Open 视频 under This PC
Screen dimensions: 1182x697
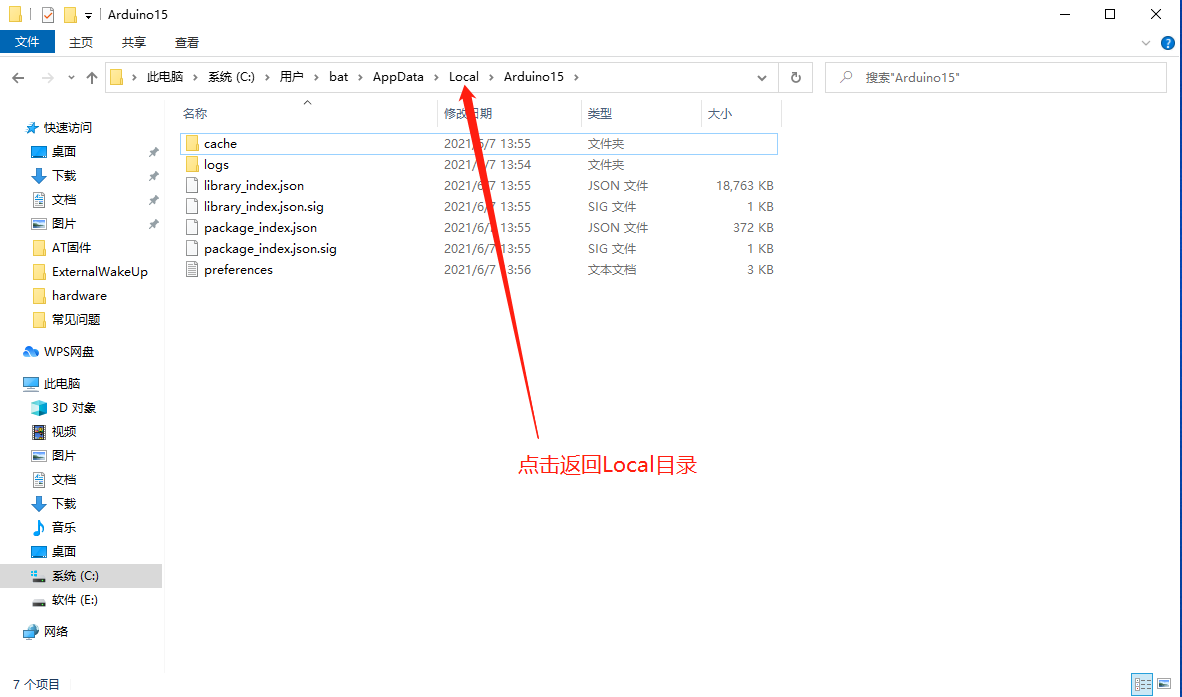click(54, 432)
